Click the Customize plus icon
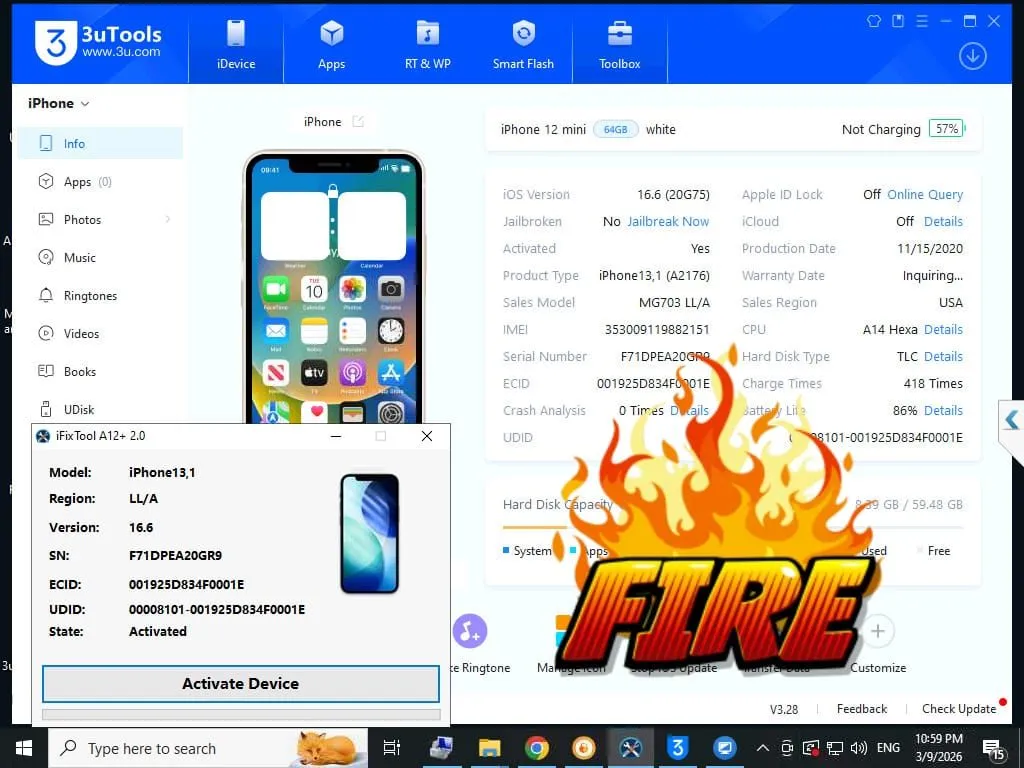 pyautogui.click(x=877, y=631)
